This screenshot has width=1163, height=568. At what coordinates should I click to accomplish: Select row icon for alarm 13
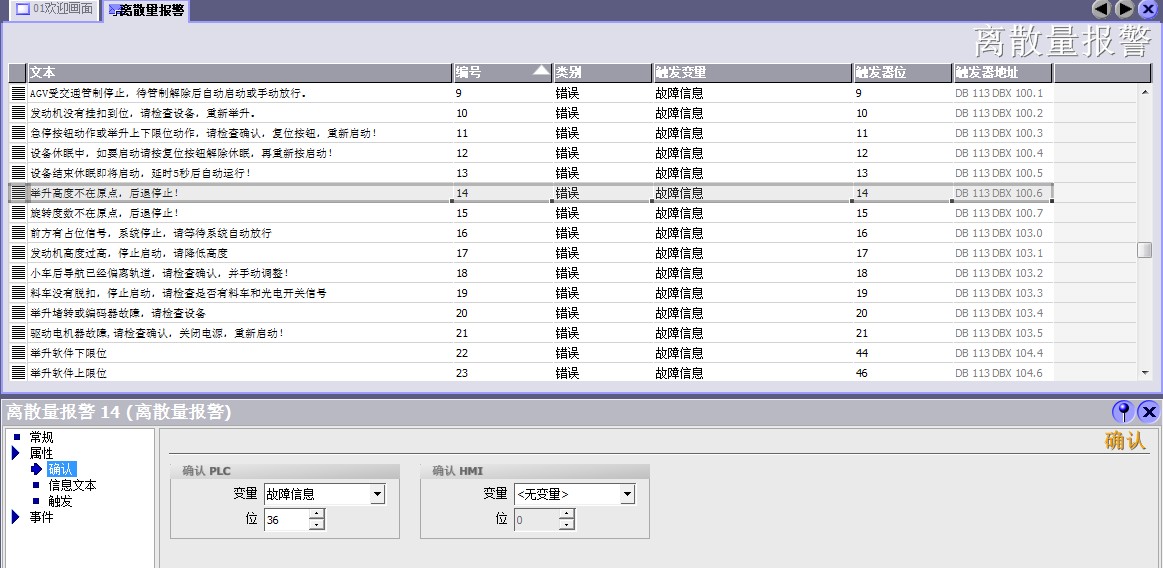point(19,174)
